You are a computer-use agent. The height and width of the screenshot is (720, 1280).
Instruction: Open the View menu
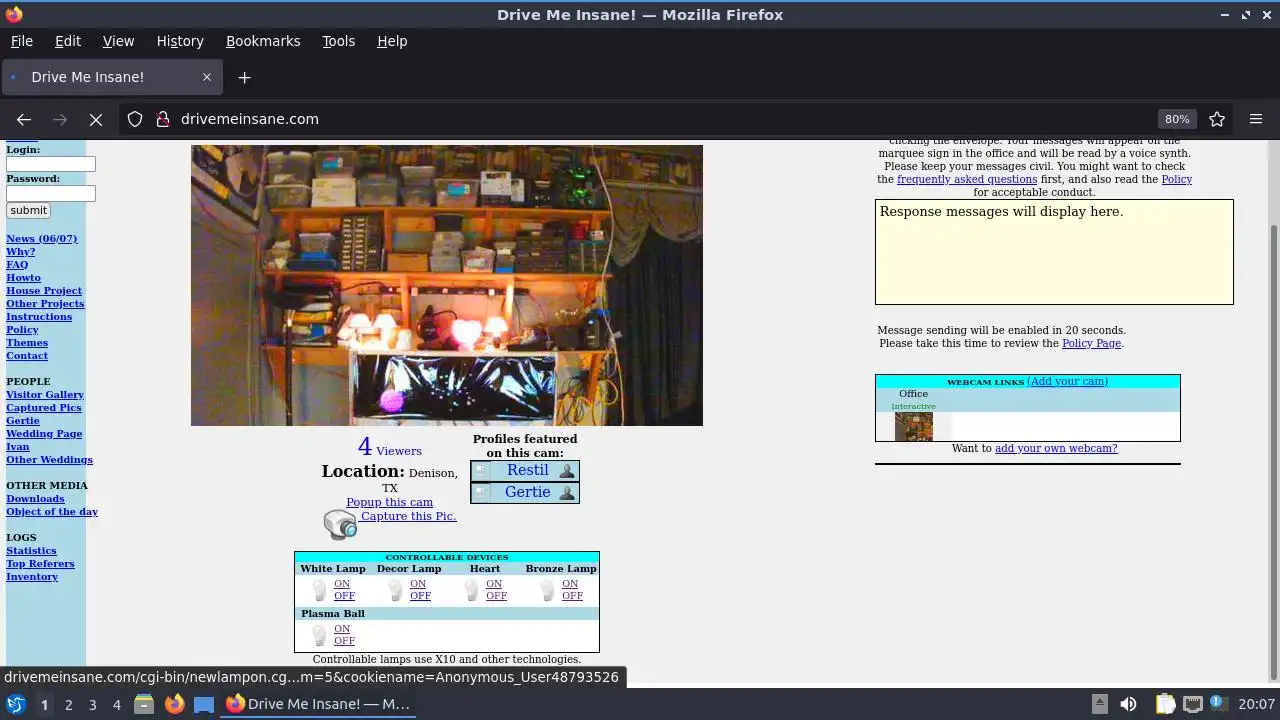(118, 41)
